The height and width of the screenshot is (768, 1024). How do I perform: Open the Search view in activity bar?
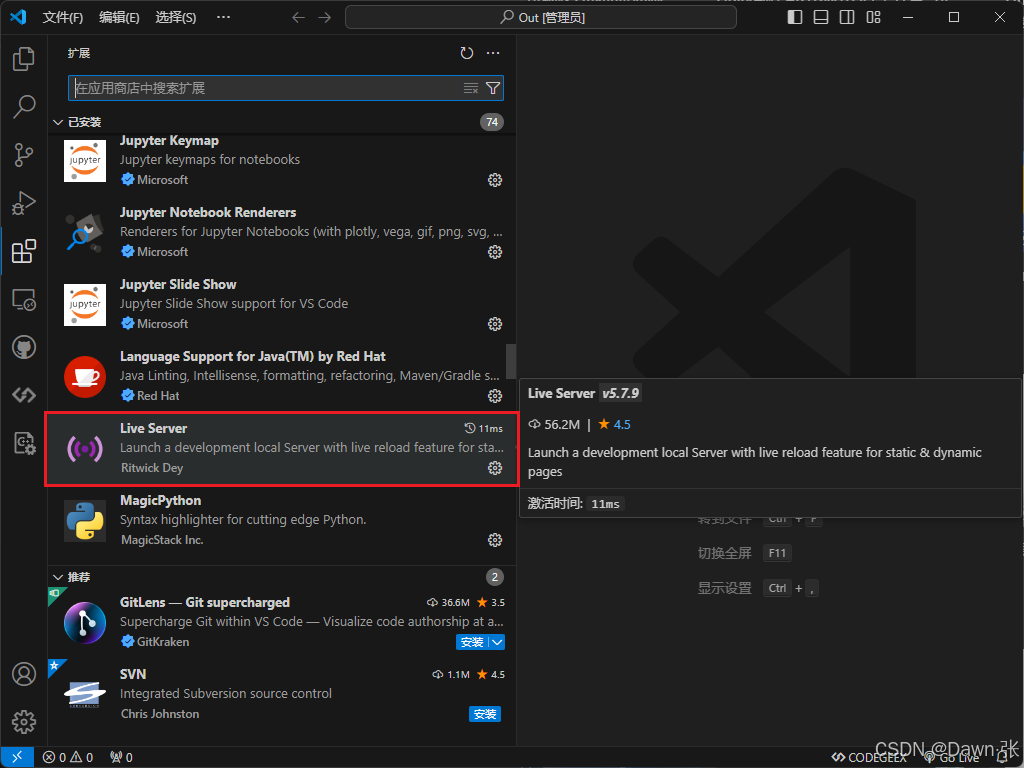24,107
